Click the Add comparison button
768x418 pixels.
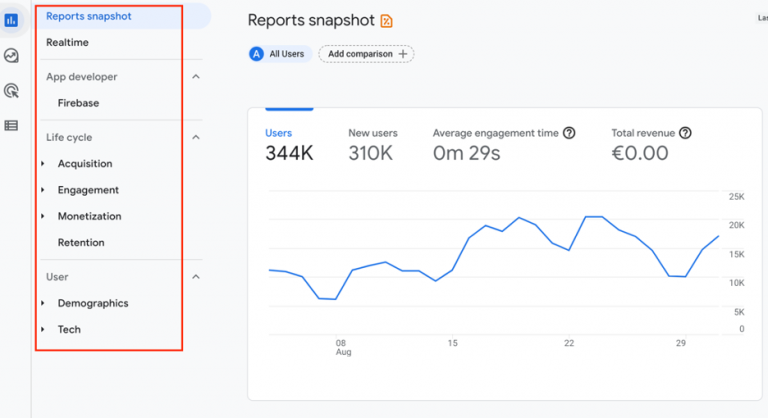pos(366,54)
